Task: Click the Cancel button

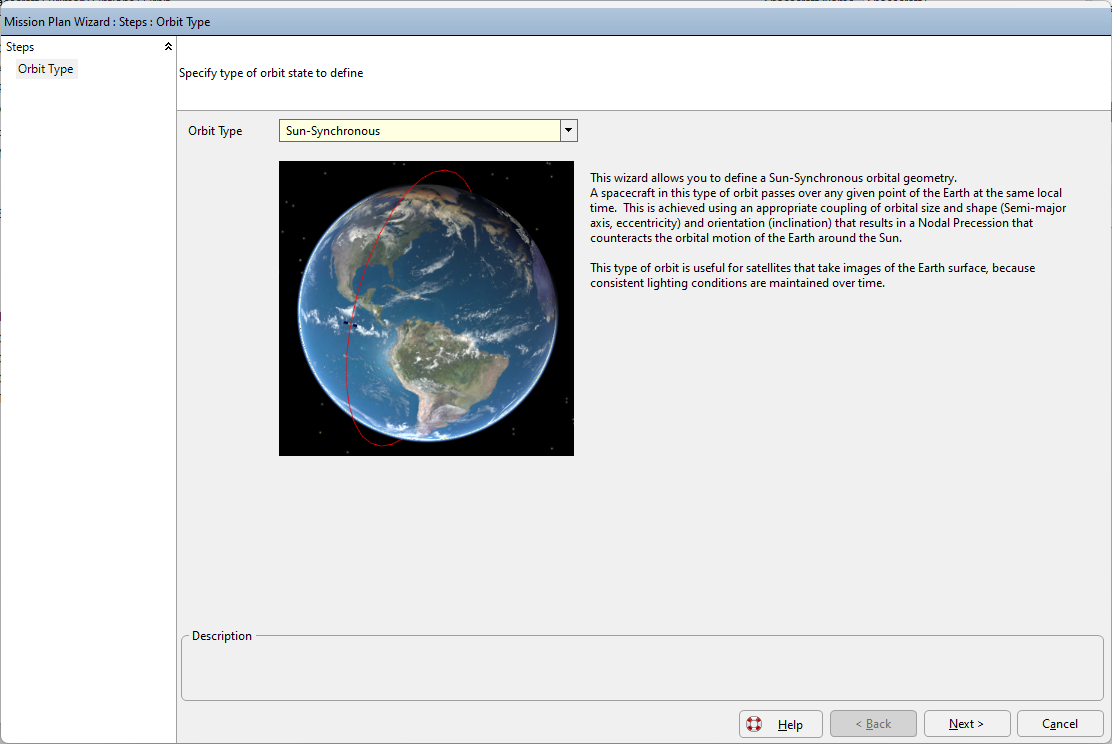Action: (1060, 723)
